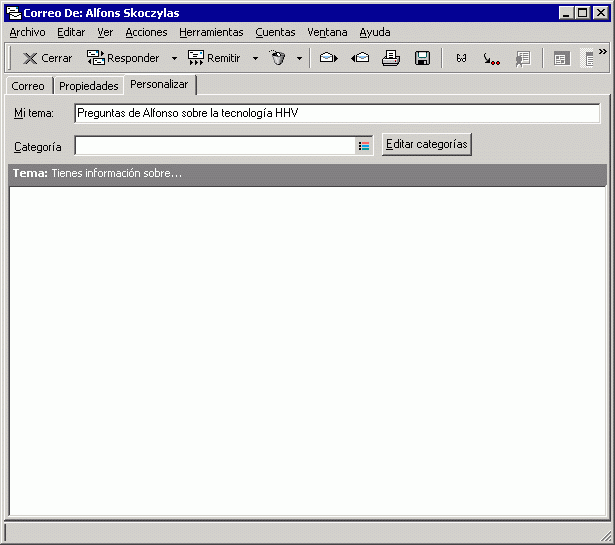Click the Responder toolbar button
This screenshot has width=615, height=545.
tap(123, 58)
